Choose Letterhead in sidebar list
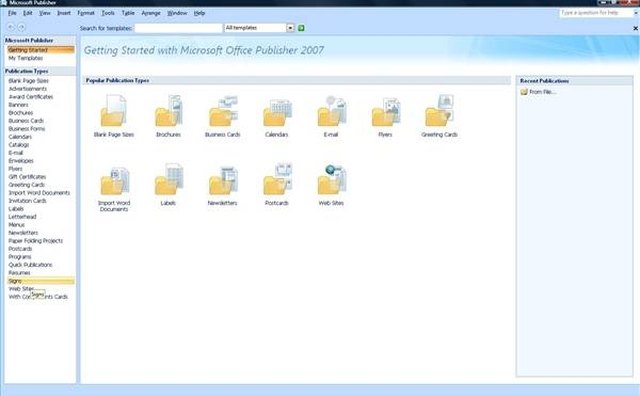This screenshot has height=396, width=640. pos(22,217)
